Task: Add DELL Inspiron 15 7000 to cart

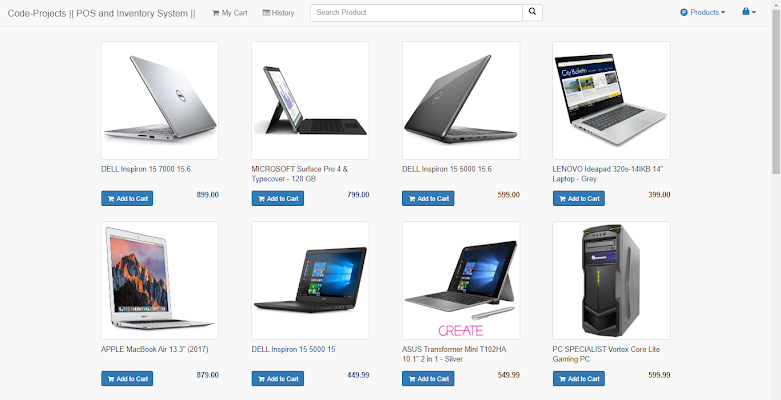Action: tap(127, 198)
